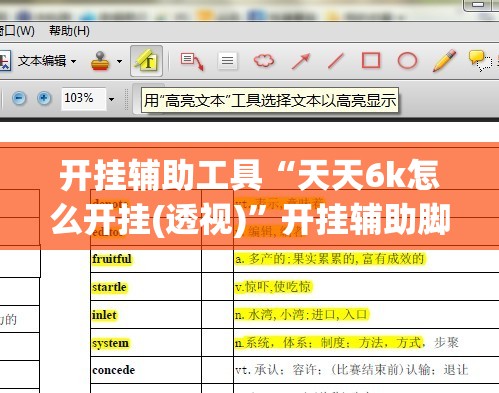Open the 帮助(H) menu

[x=69, y=31]
